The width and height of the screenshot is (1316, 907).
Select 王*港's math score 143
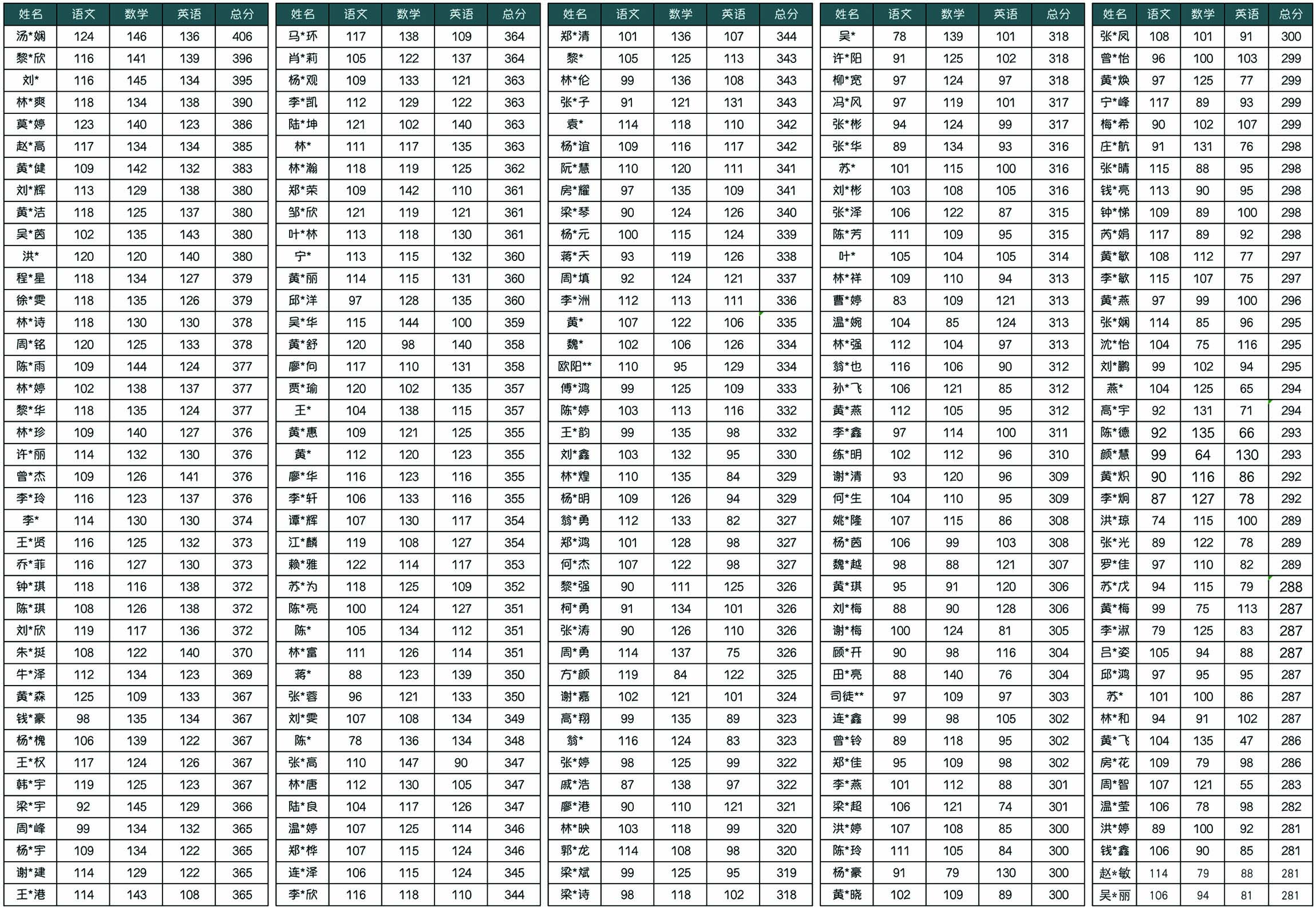coord(136,894)
